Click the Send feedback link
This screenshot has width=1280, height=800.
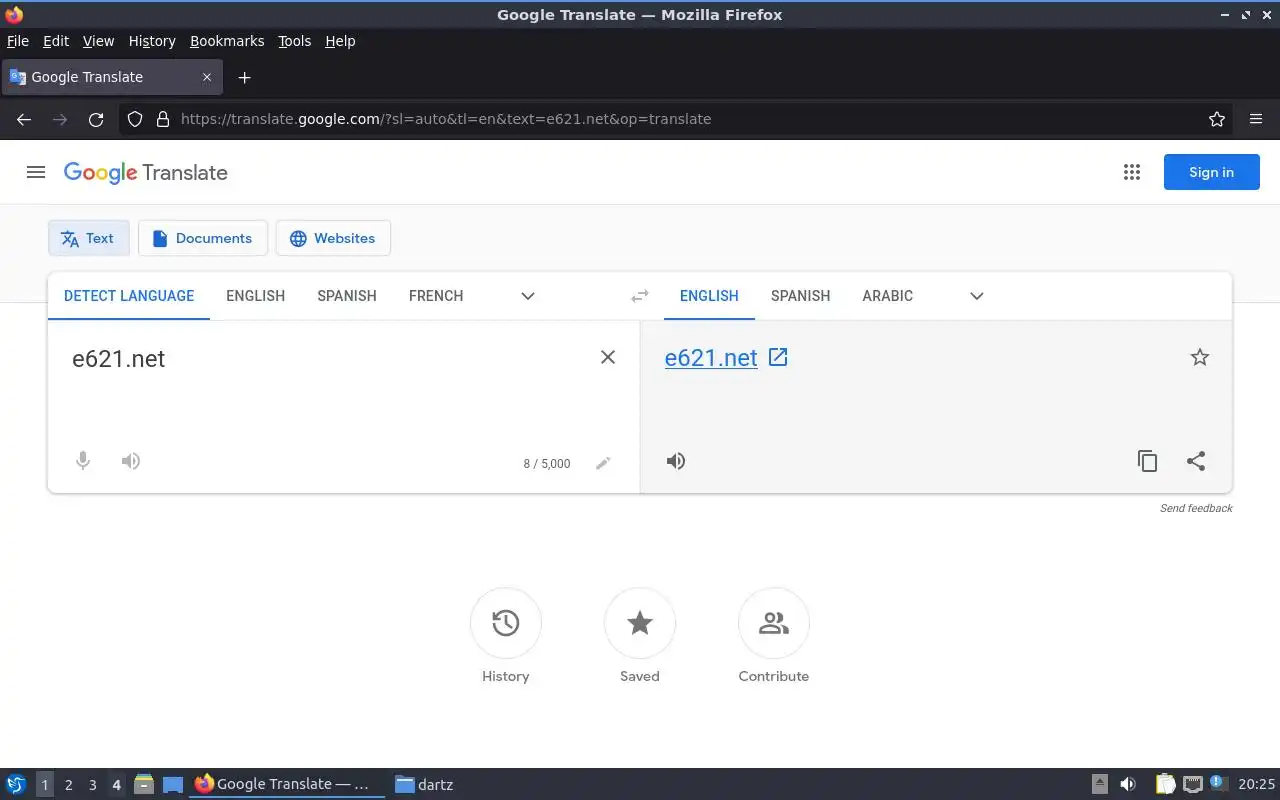point(1196,508)
